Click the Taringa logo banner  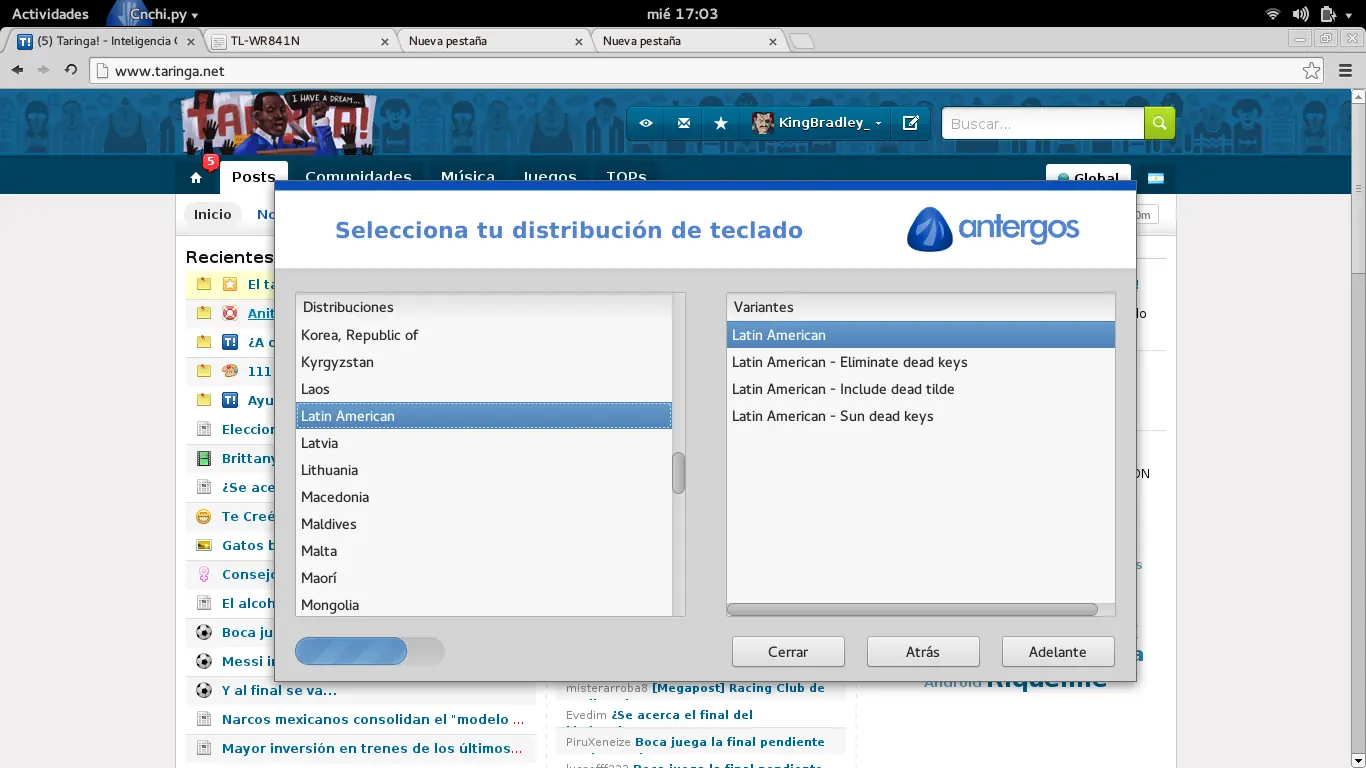[279, 122]
